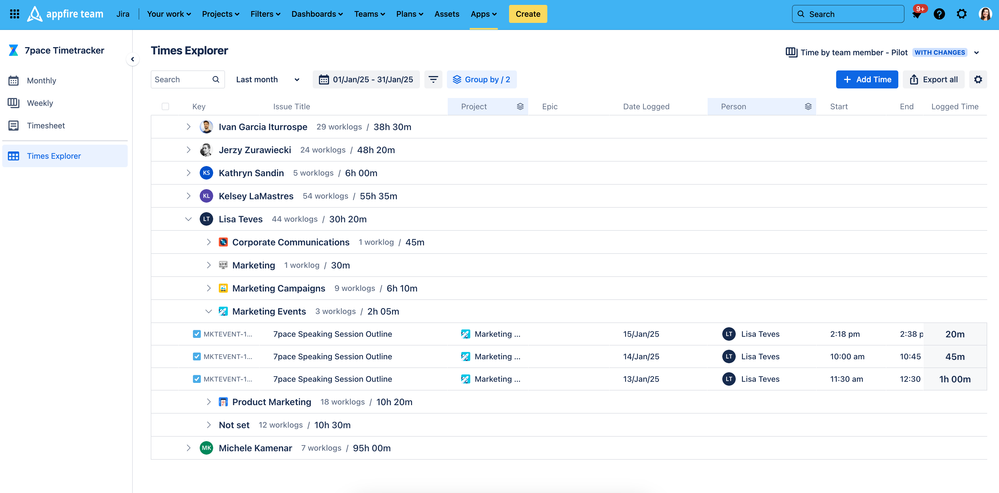999x493 pixels.
Task: Open the Your work menu
Action: (169, 14)
